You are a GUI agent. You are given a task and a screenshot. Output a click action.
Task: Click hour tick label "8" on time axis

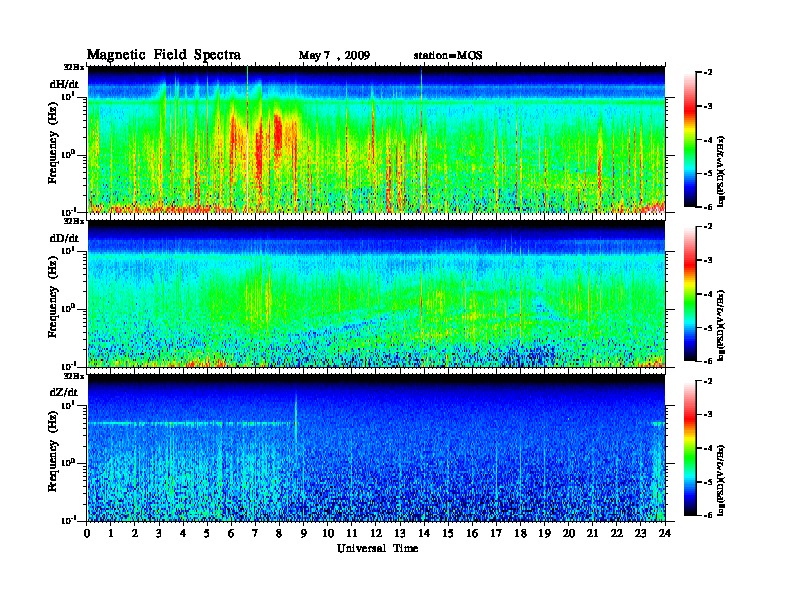(279, 533)
